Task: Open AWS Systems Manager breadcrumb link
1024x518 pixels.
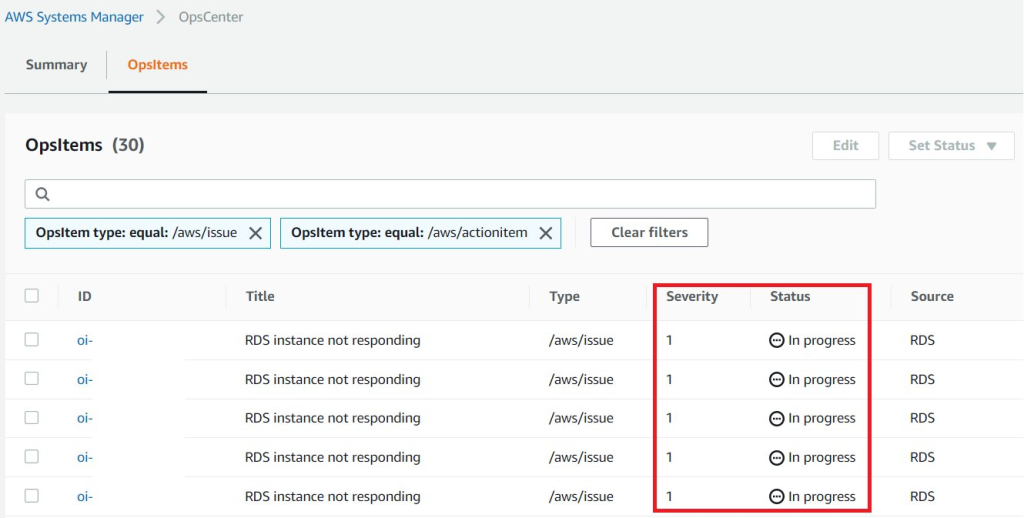Action: pyautogui.click(x=74, y=17)
